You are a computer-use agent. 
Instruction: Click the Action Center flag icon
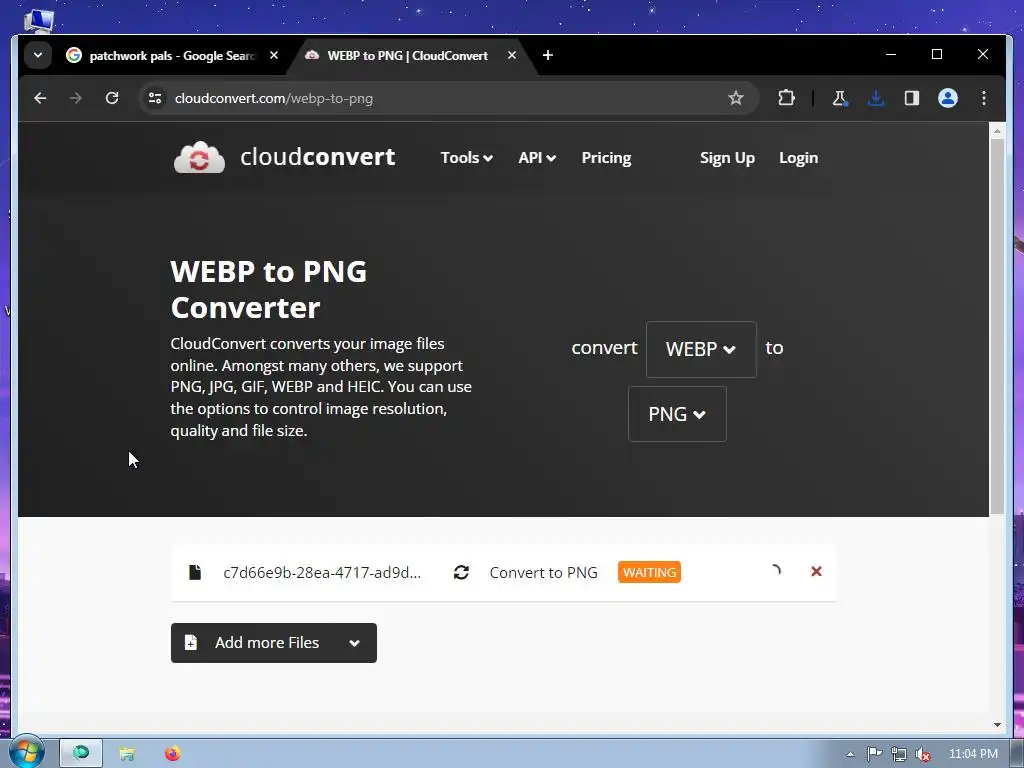tap(874, 754)
